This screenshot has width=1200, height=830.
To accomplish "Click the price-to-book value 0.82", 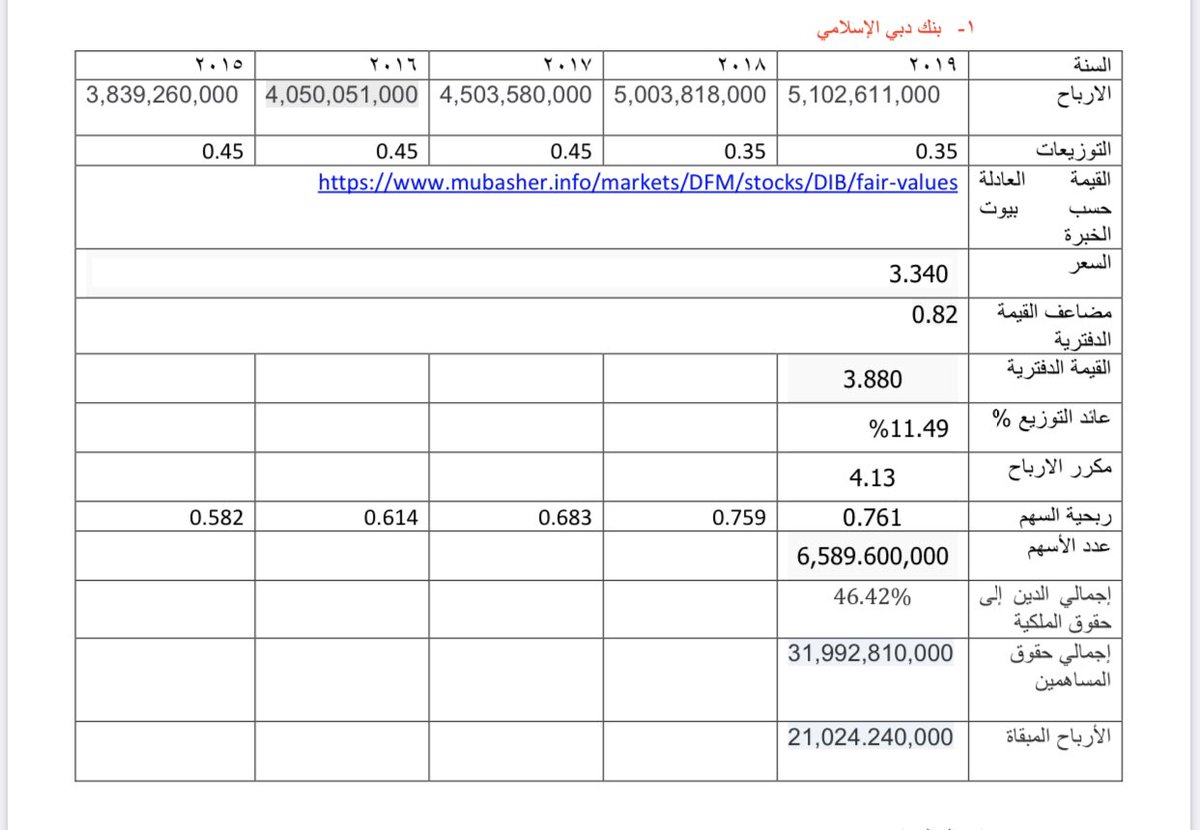I will pos(935,315).
